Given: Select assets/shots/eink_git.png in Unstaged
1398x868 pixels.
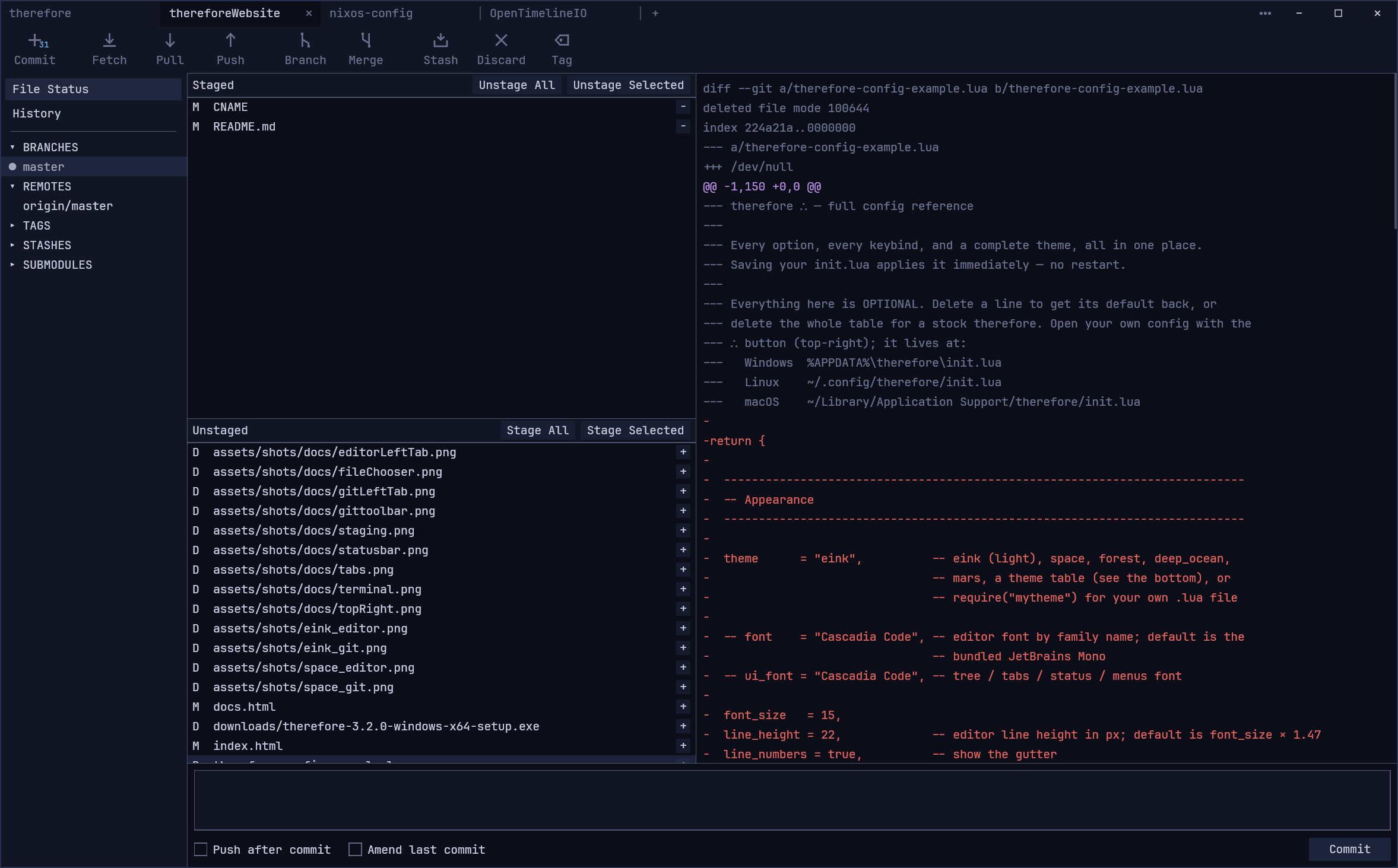Looking at the screenshot, I should (441, 648).
